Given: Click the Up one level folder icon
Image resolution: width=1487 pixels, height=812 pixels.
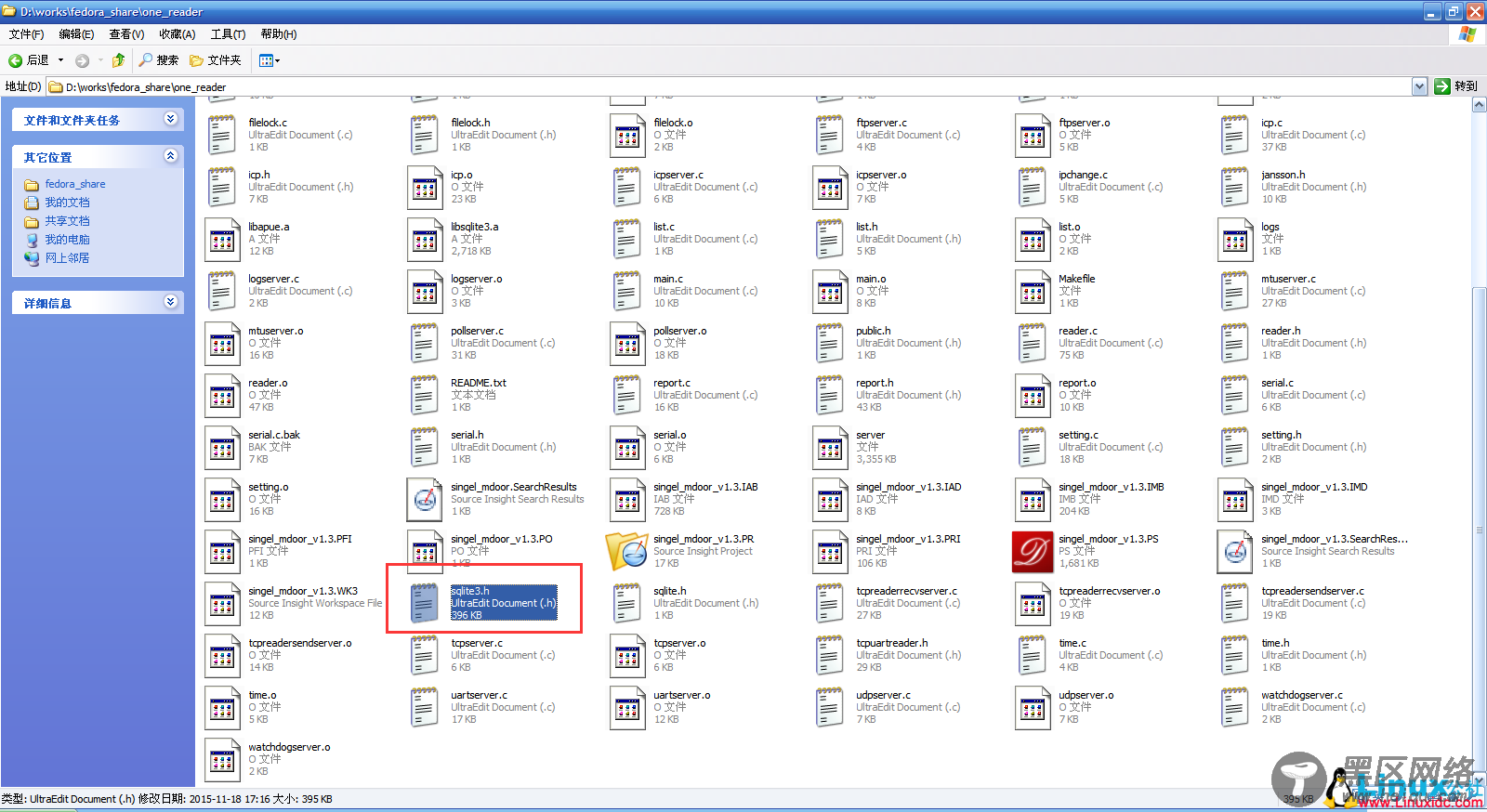Looking at the screenshot, I should point(118,60).
